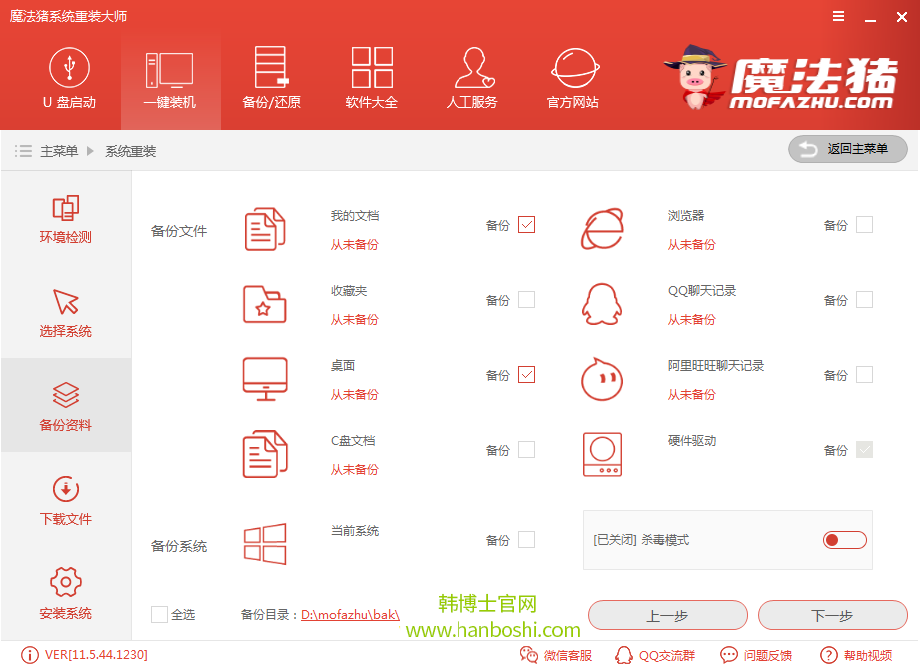Open 微信客服 WeChat customer support

tap(560, 655)
